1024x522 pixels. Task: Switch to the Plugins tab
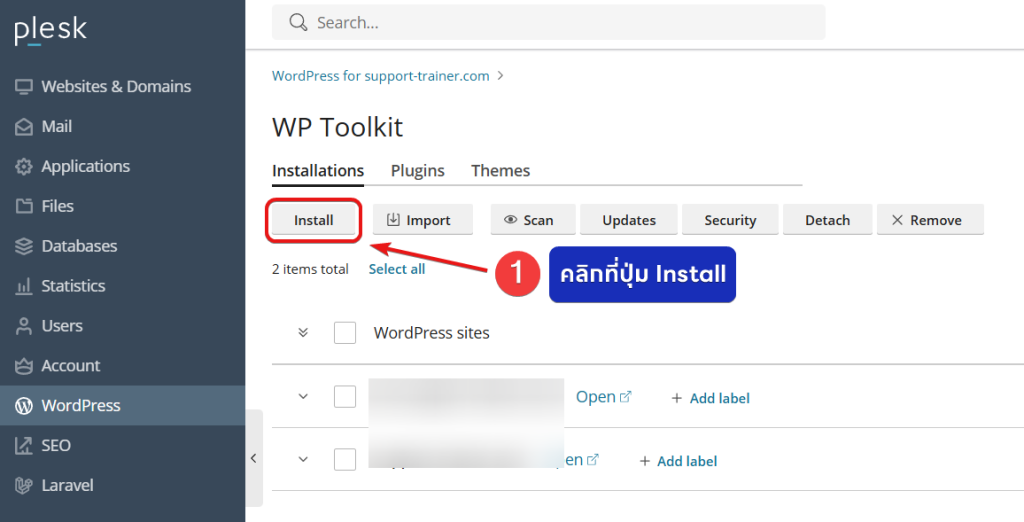[417, 171]
